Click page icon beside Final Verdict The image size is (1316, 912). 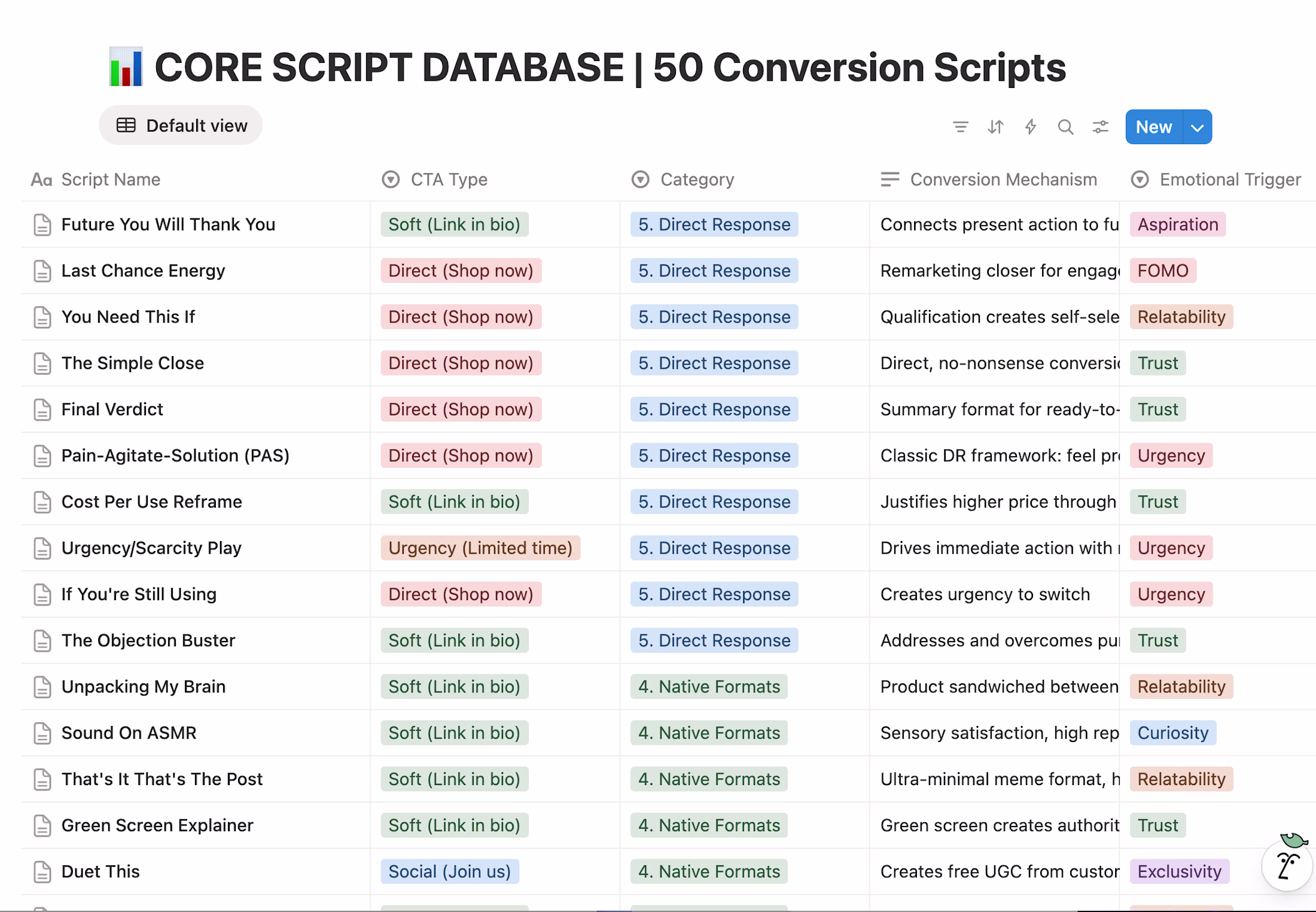click(42, 410)
